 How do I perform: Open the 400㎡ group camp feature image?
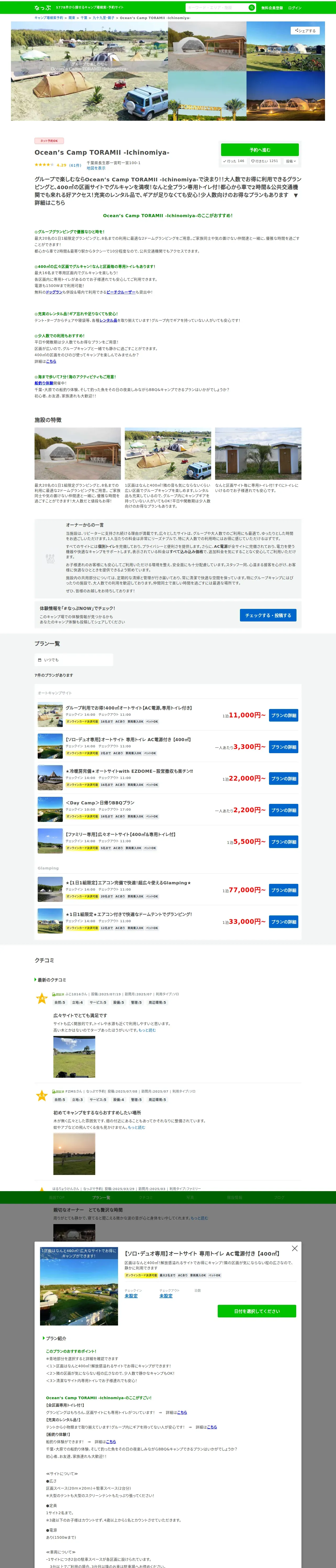[168, 453]
